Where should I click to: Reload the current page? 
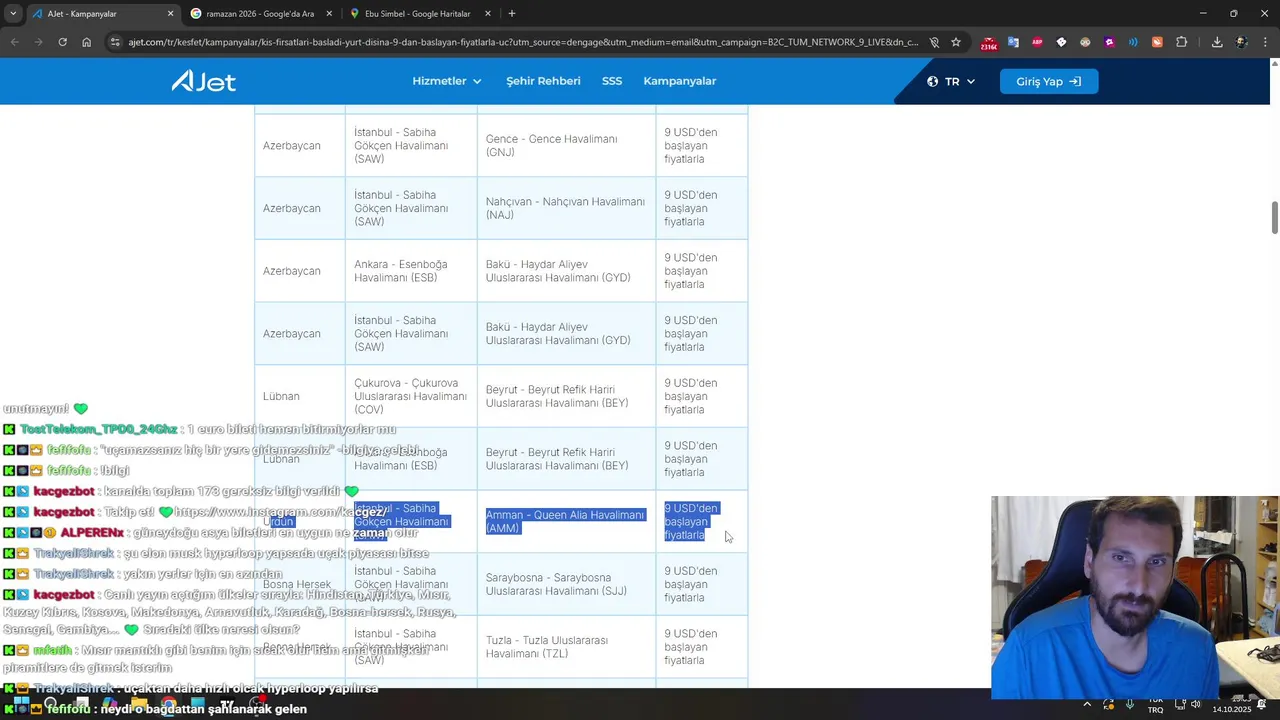point(62,42)
